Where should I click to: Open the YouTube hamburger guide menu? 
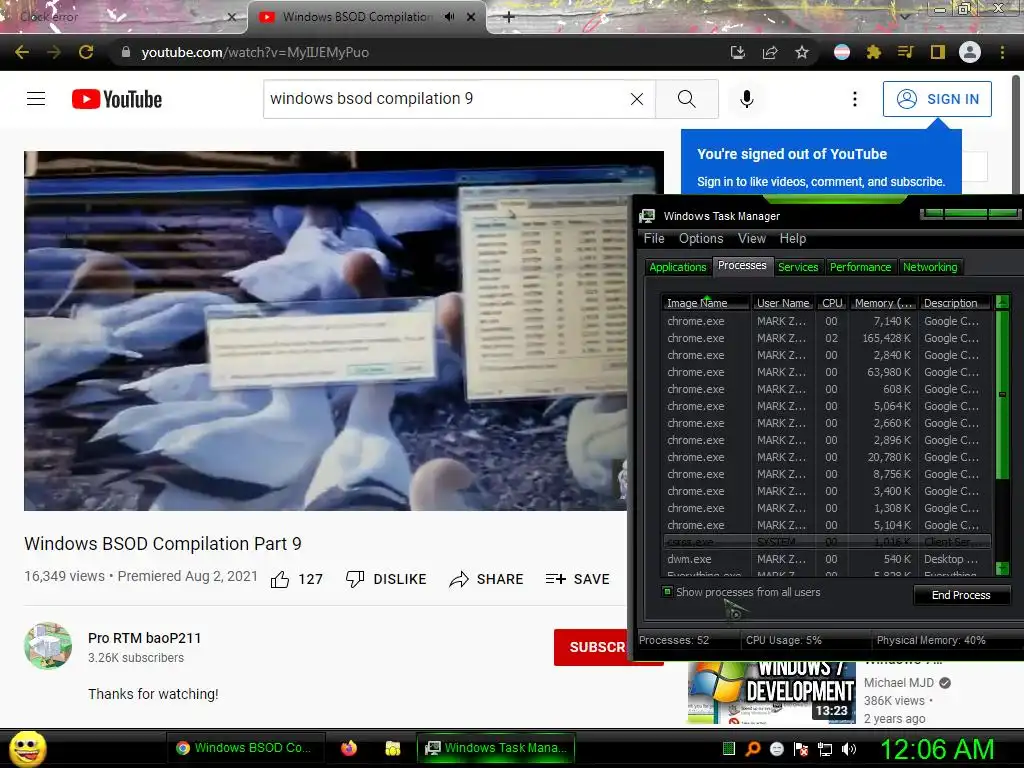[x=36, y=99]
